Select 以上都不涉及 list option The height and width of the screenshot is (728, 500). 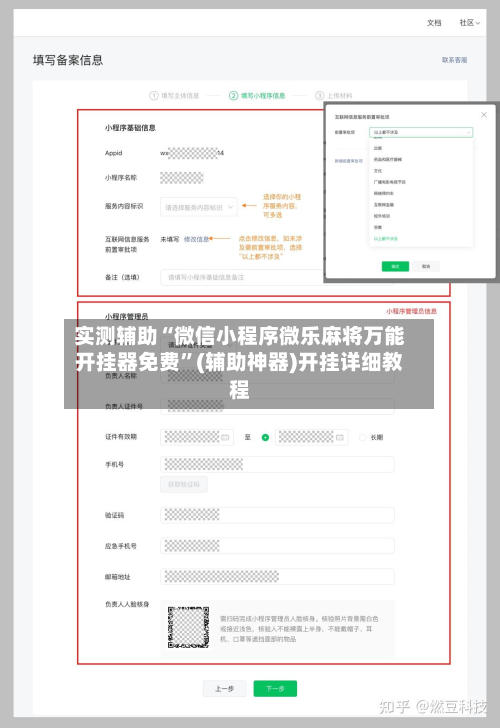(x=386, y=239)
